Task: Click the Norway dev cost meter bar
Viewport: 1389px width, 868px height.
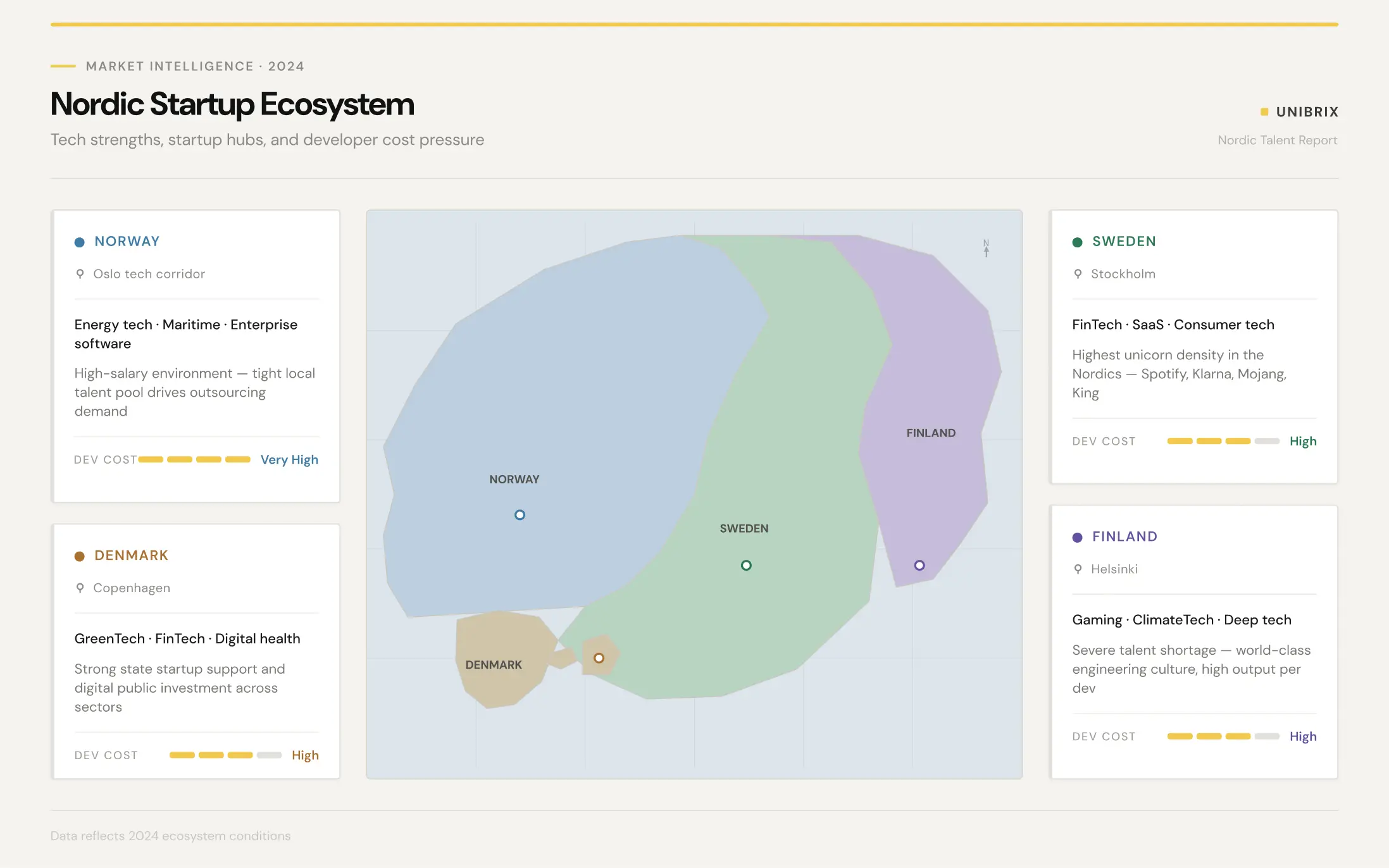Action: 194,460
